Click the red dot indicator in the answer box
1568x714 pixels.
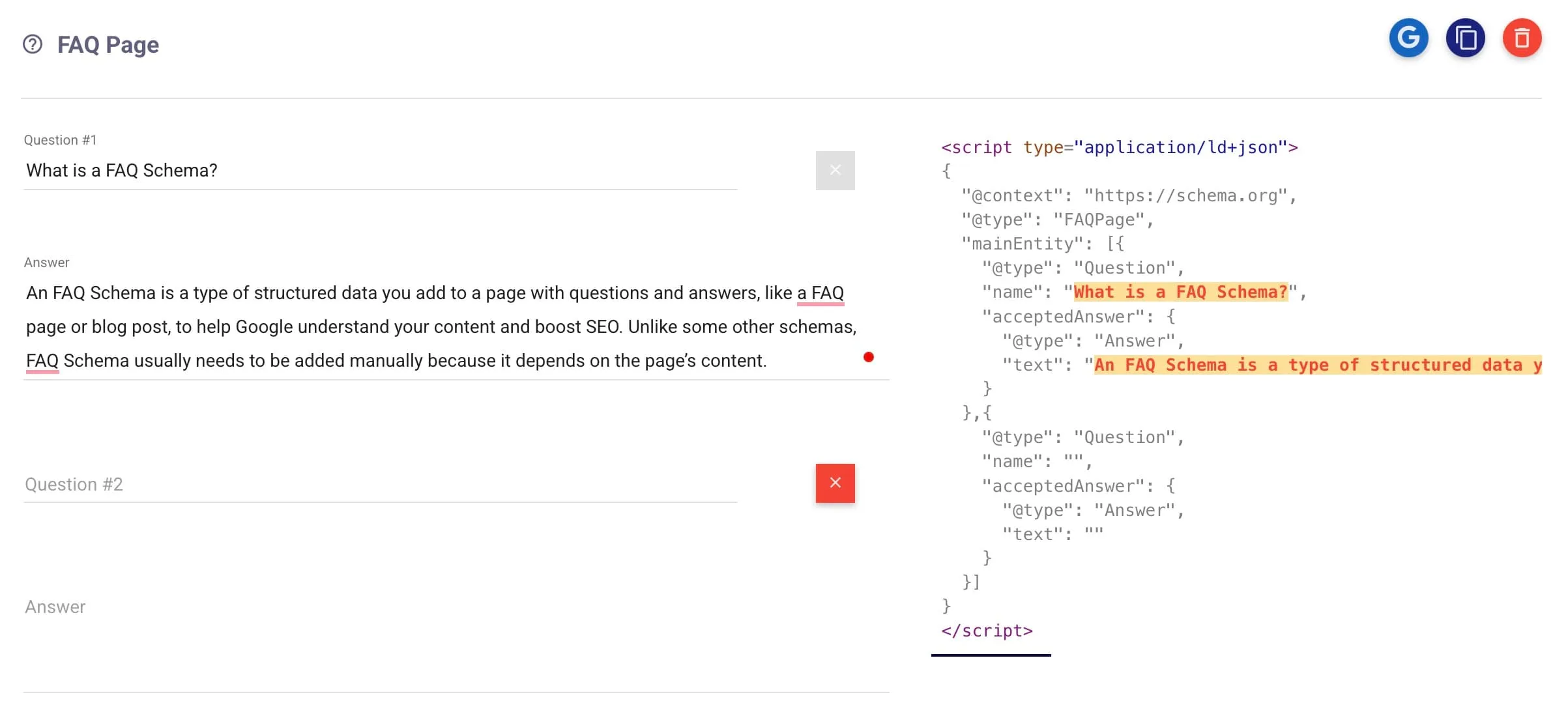pyautogui.click(x=868, y=357)
